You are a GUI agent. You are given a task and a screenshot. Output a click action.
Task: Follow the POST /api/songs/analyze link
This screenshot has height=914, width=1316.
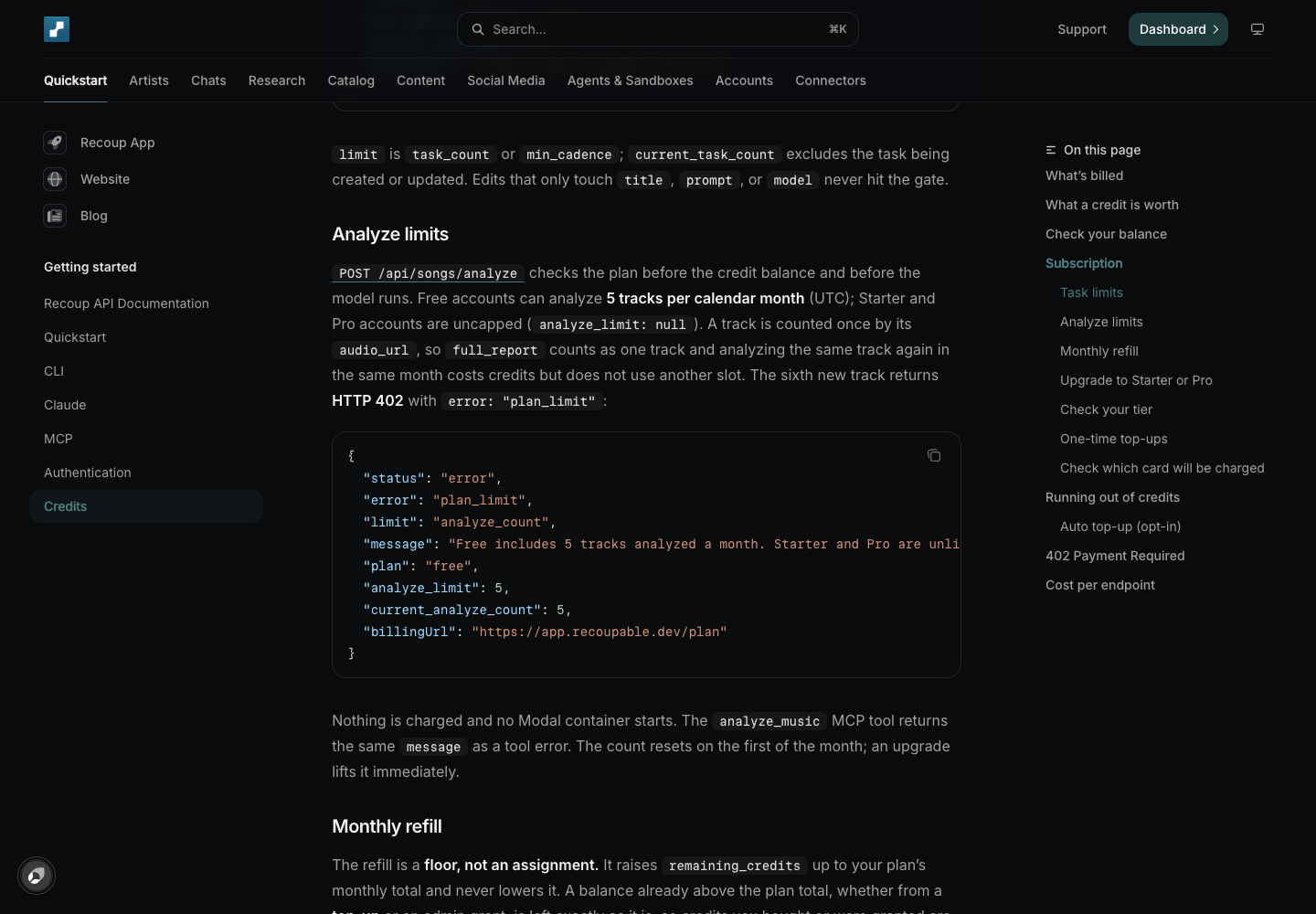point(428,273)
